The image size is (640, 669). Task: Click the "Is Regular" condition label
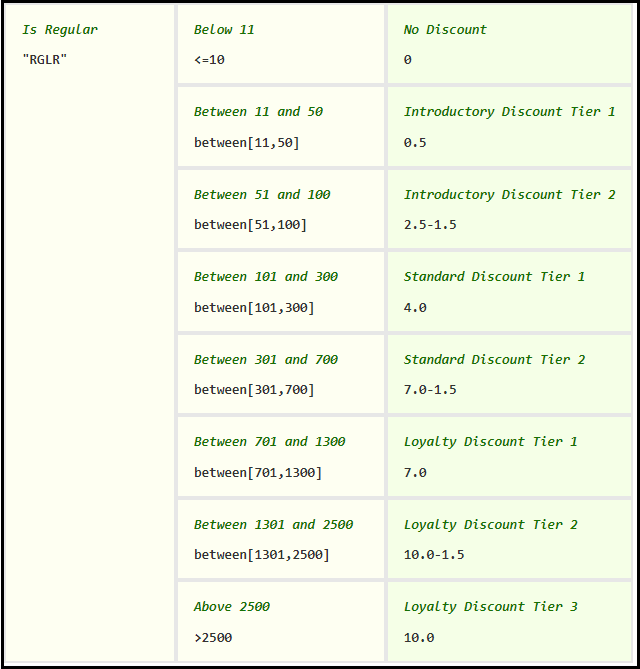point(60,30)
